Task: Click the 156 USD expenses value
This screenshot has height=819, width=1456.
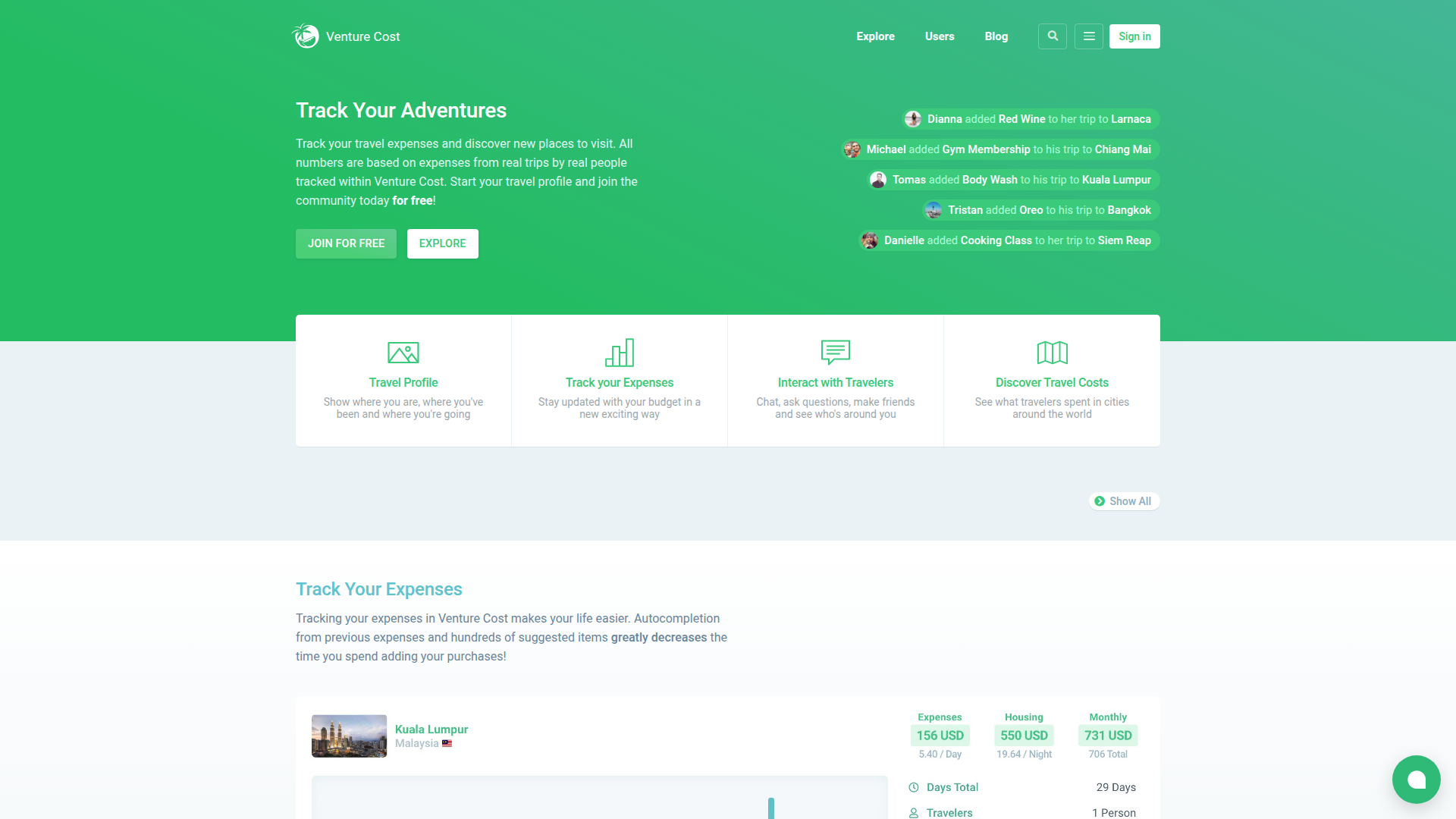Action: tap(940, 736)
